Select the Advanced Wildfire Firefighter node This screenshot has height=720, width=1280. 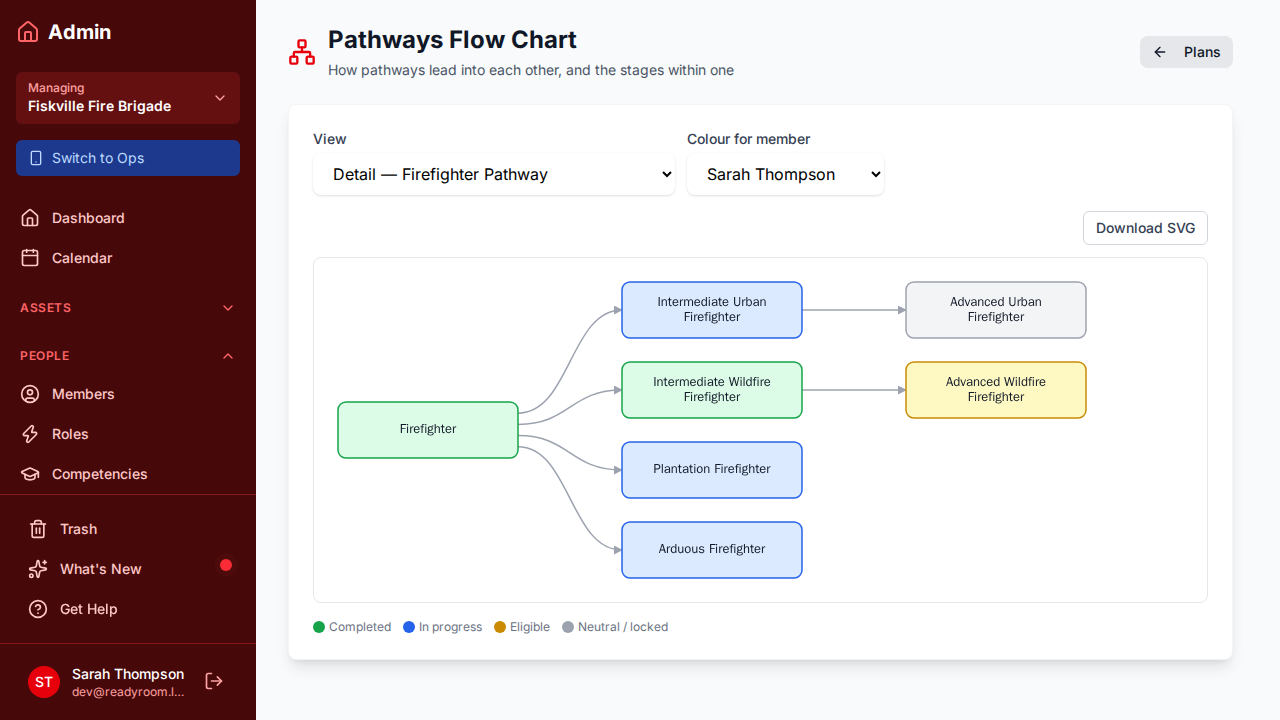[996, 390]
